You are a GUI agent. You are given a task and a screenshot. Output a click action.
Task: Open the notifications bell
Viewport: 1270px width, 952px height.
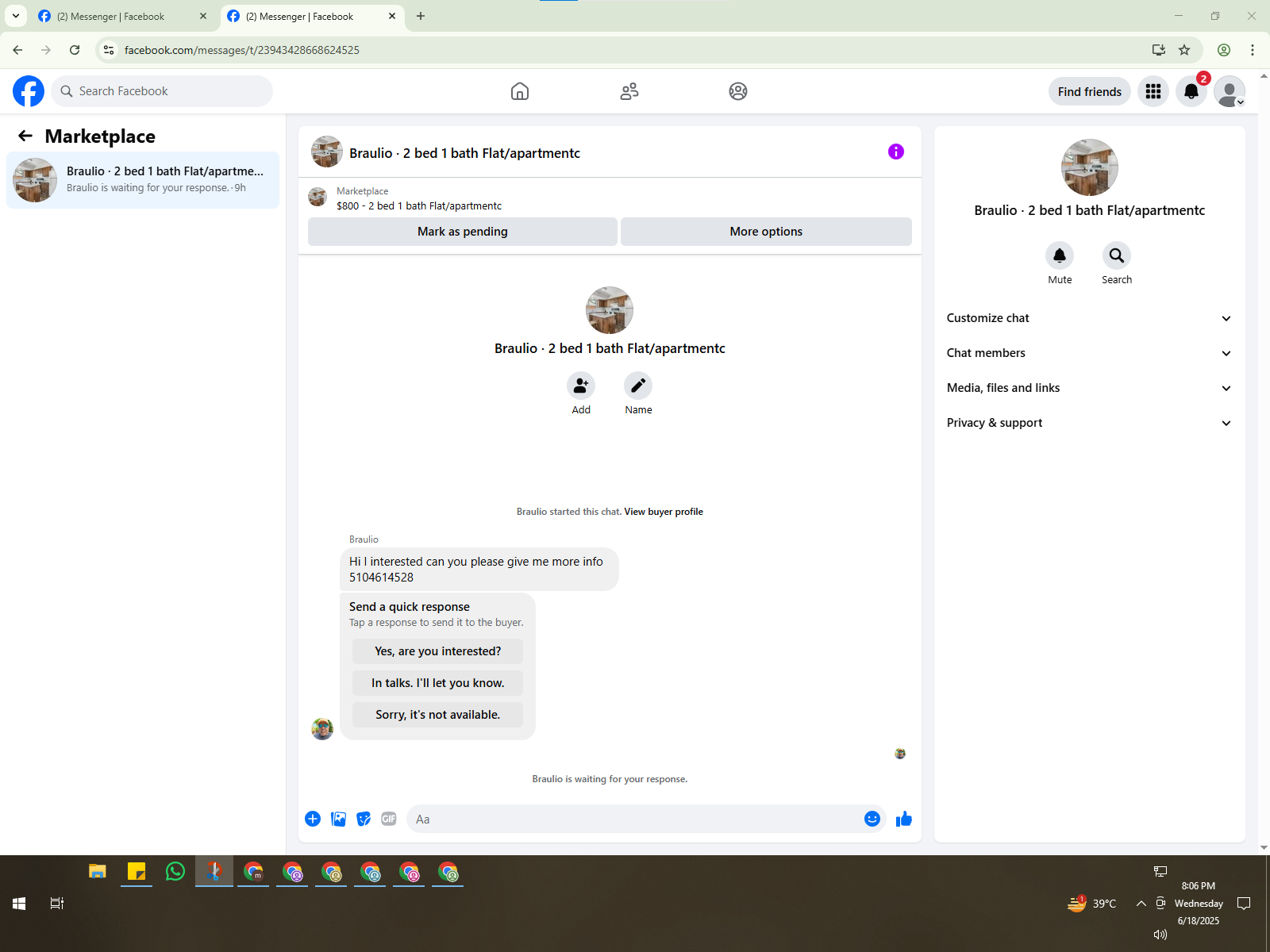point(1191,91)
